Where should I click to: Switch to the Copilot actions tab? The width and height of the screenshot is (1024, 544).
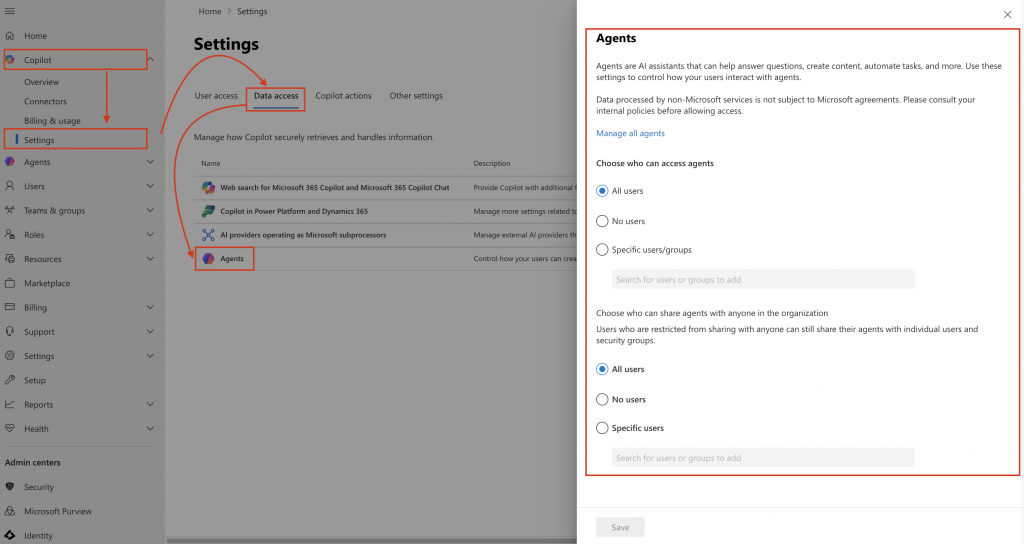pos(343,96)
